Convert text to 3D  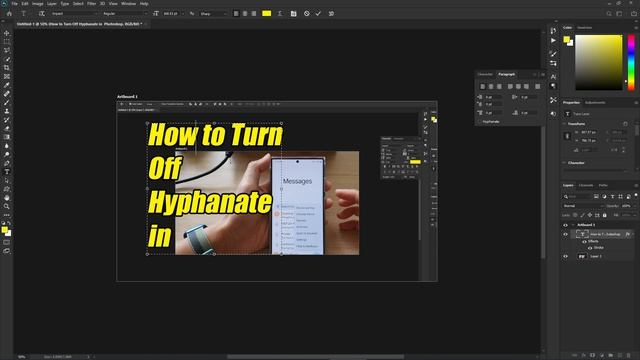[x=331, y=13]
